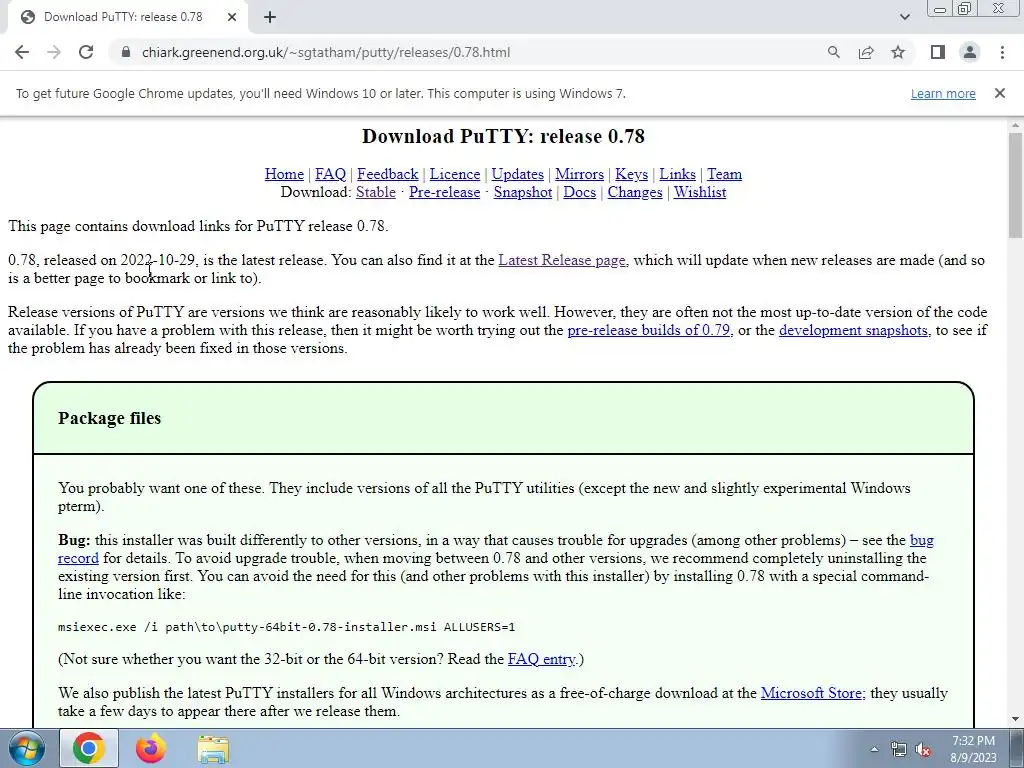This screenshot has height=768, width=1024.
Task: Open the Keys link
Action: tap(632, 174)
